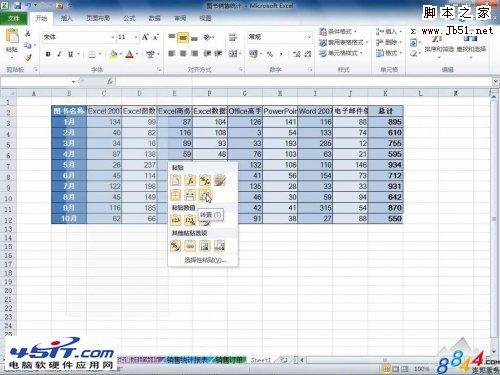Viewport: 500px width, 375px height.
Task: Toggle Top Align vertical alignment
Action: [x=172, y=37]
